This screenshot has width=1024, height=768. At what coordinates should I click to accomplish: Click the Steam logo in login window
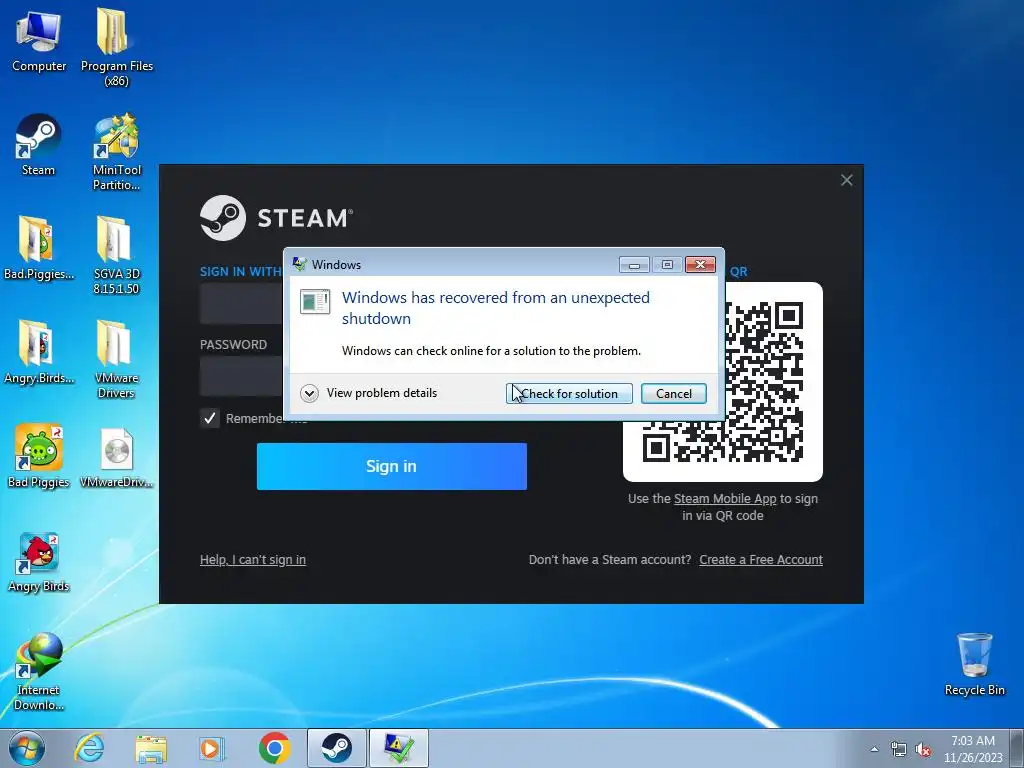click(276, 217)
